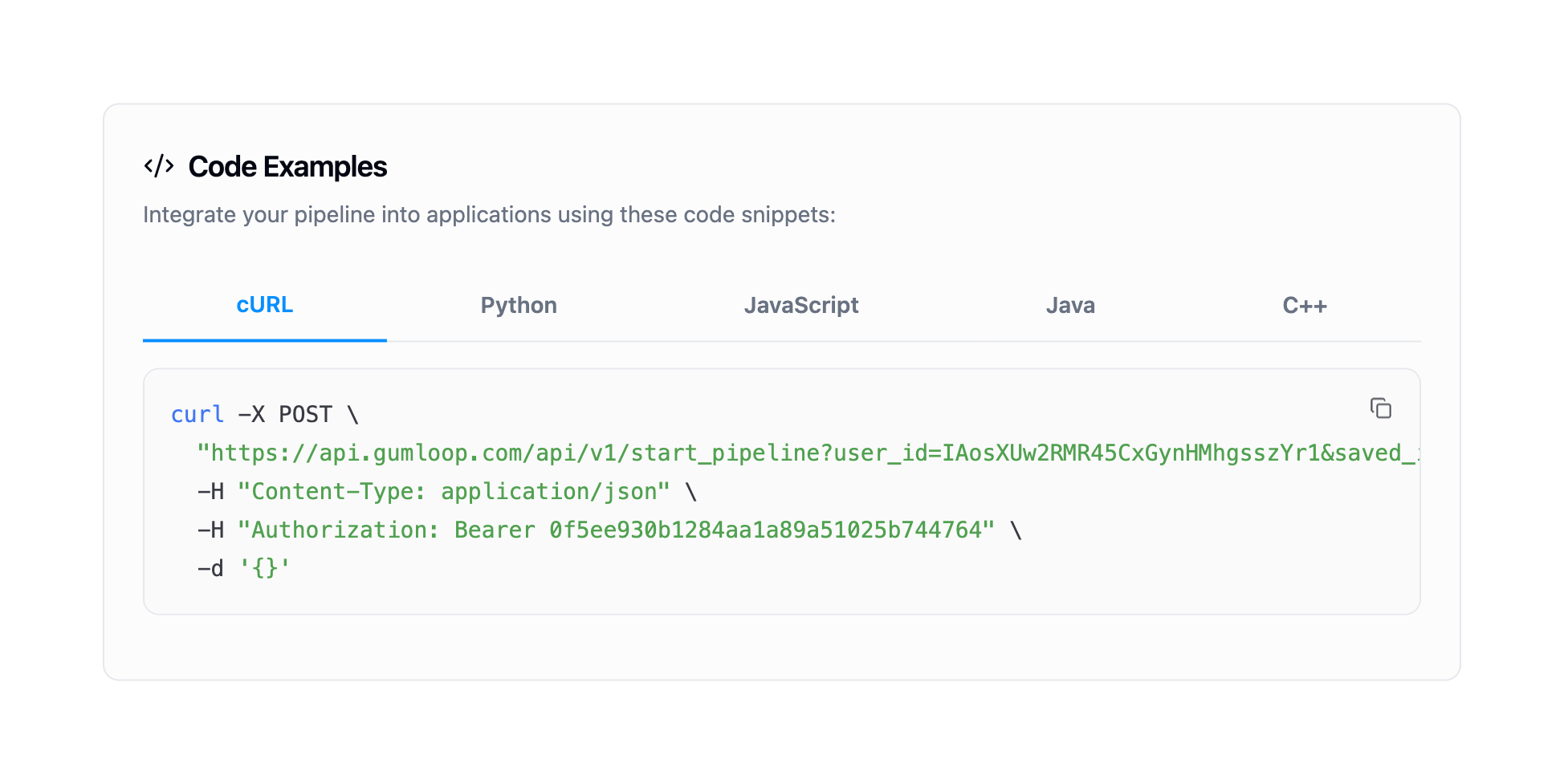Screen dimensions: 1564x784
Task: Switch to the cURL tab
Action: 264,306
